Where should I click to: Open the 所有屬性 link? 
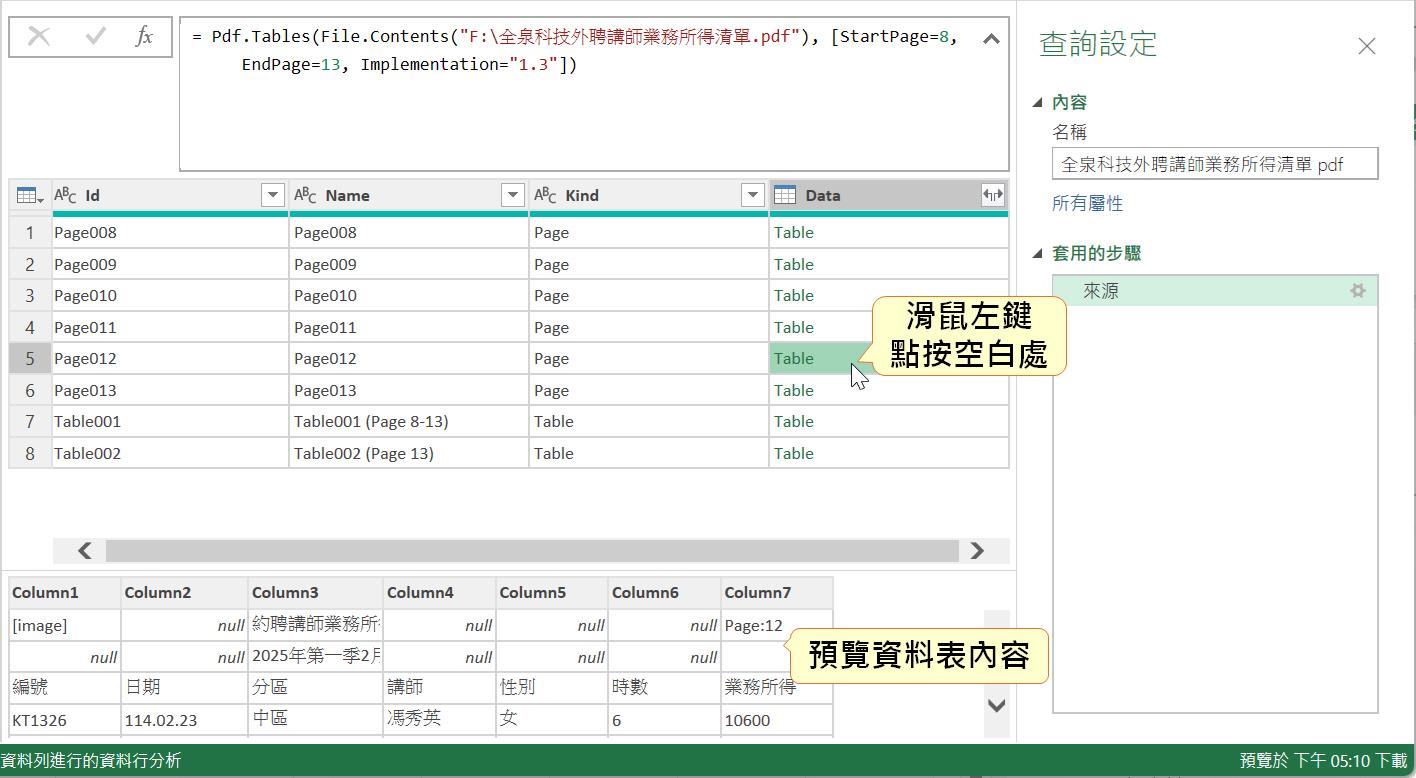[1087, 204]
